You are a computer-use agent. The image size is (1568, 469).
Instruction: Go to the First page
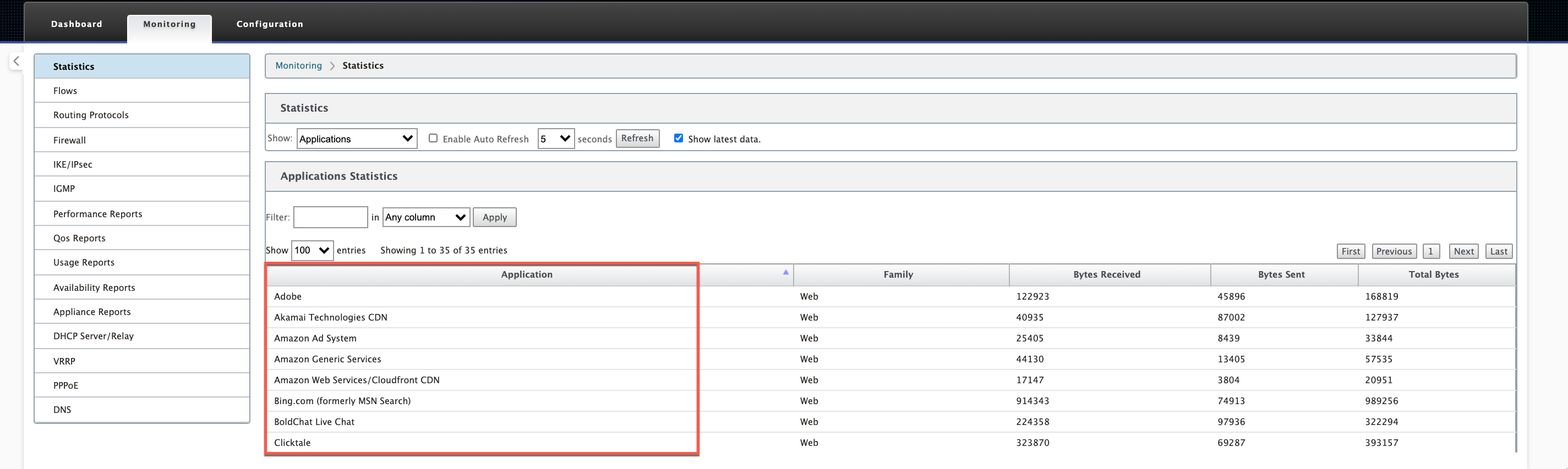pyautogui.click(x=1350, y=251)
